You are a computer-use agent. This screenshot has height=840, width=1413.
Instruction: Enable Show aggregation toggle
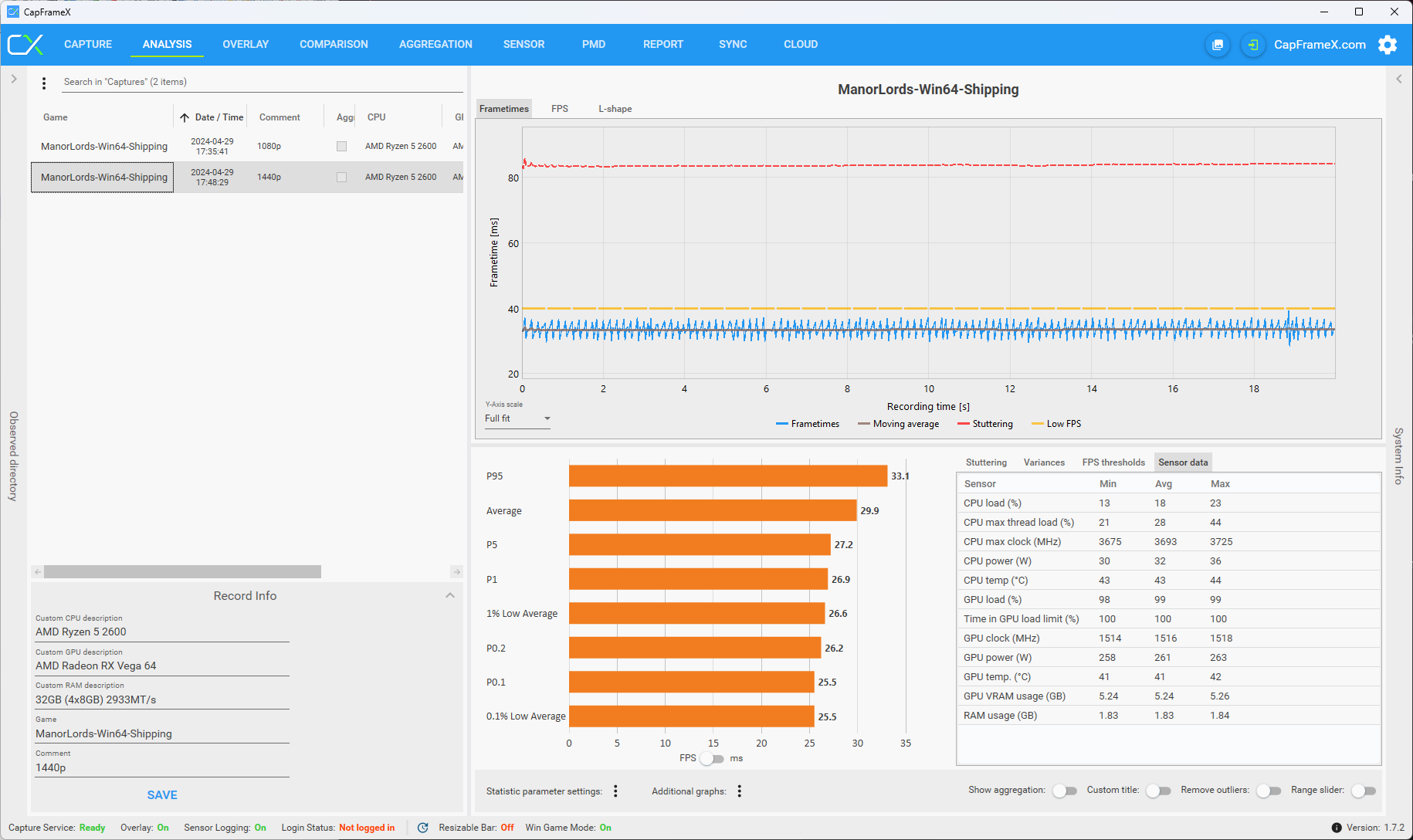1065,791
